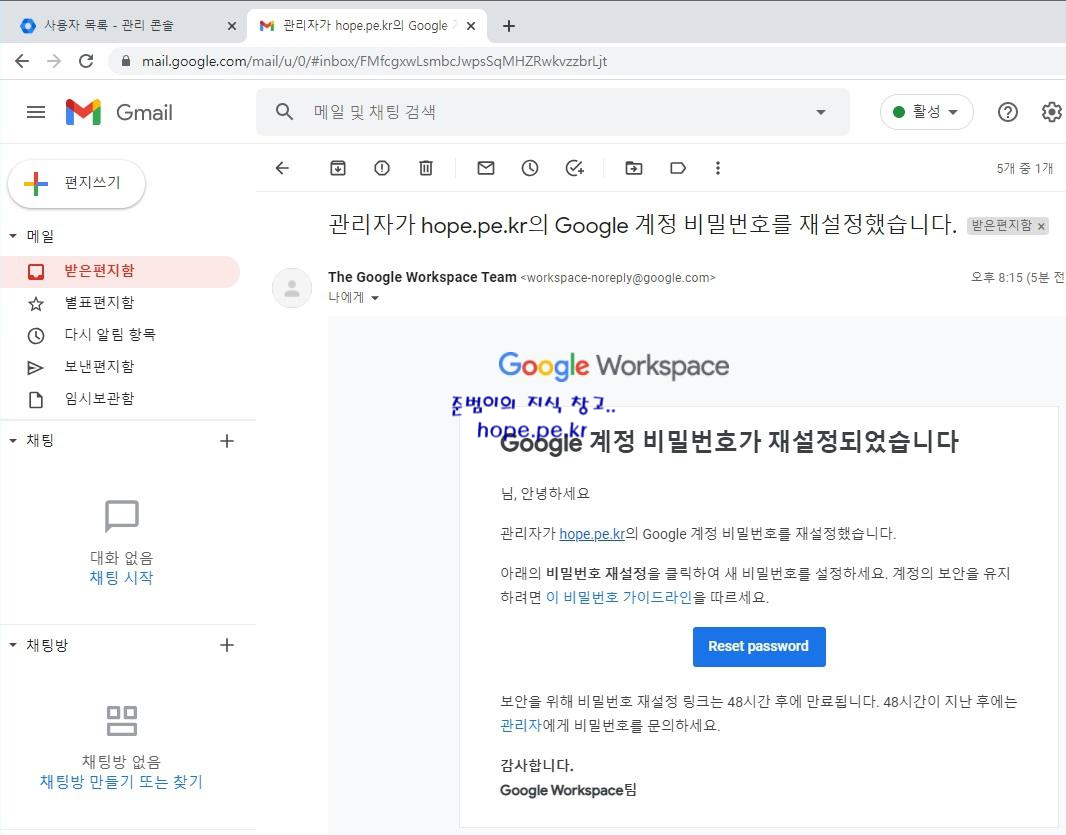Expand recipient details next to 나에게
The image size is (1066, 835).
pos(375,298)
